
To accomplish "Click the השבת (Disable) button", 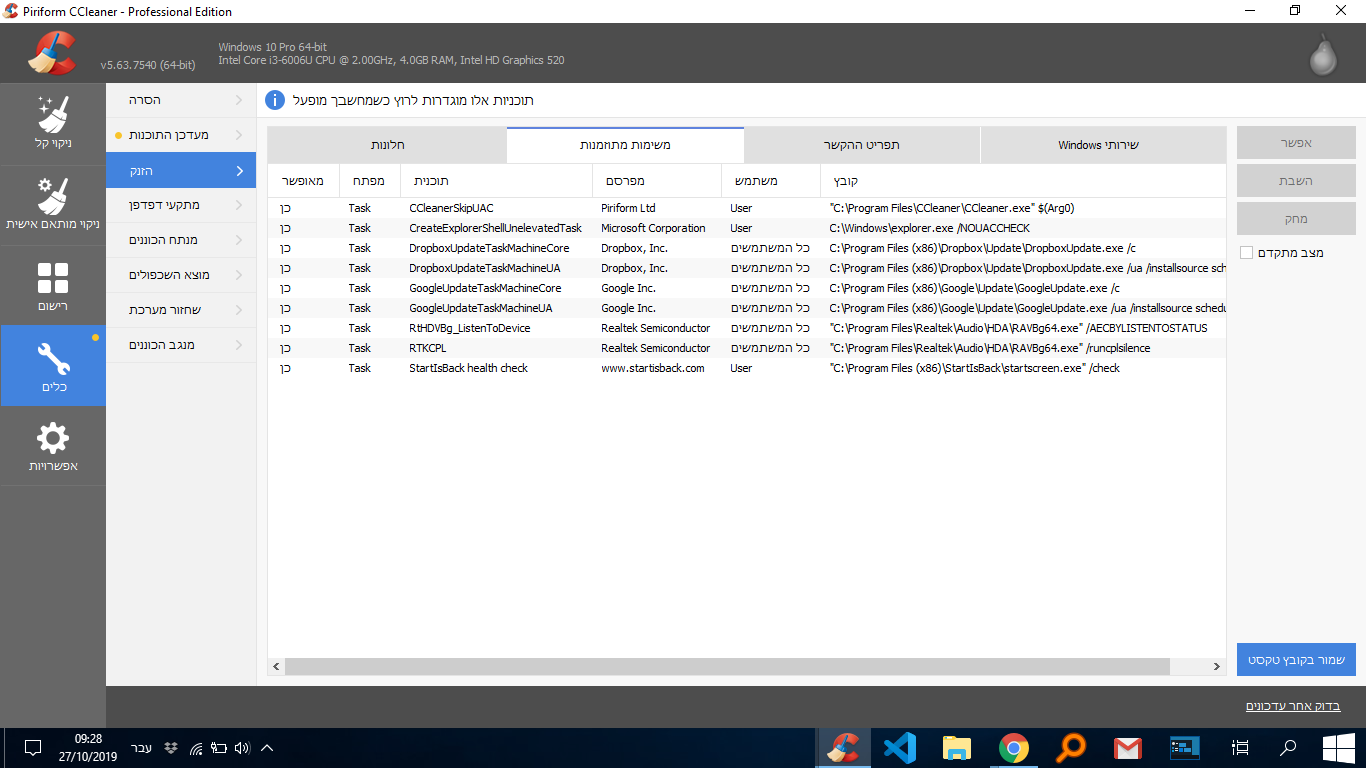I will [1296, 181].
